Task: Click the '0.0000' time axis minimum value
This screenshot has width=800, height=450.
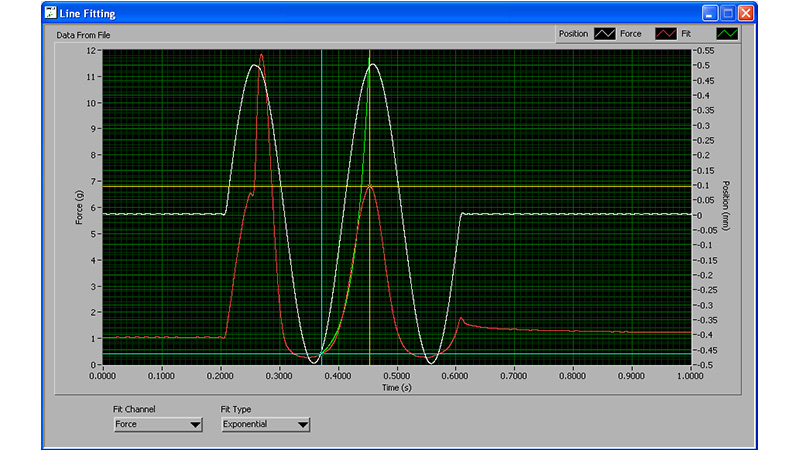Action: point(103,376)
